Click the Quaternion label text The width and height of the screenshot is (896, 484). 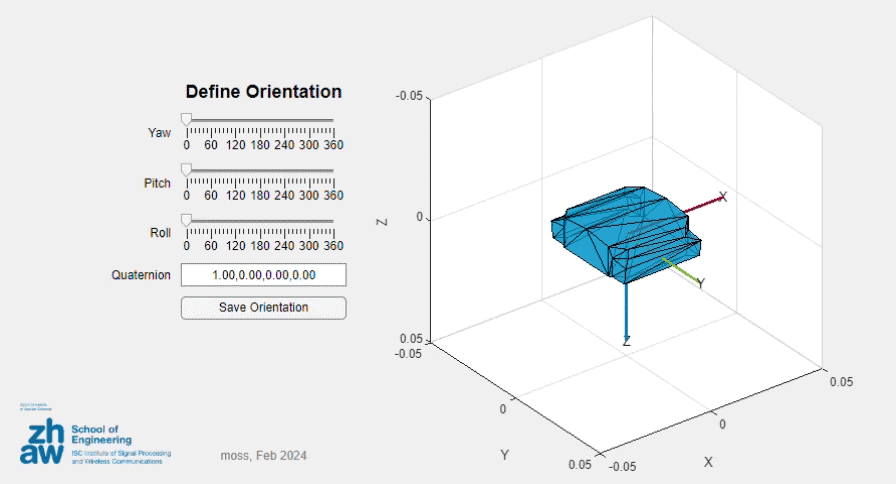coord(141,275)
